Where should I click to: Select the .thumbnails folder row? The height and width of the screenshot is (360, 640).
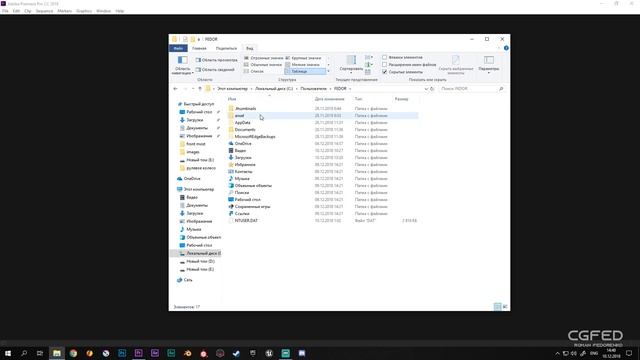point(322,109)
